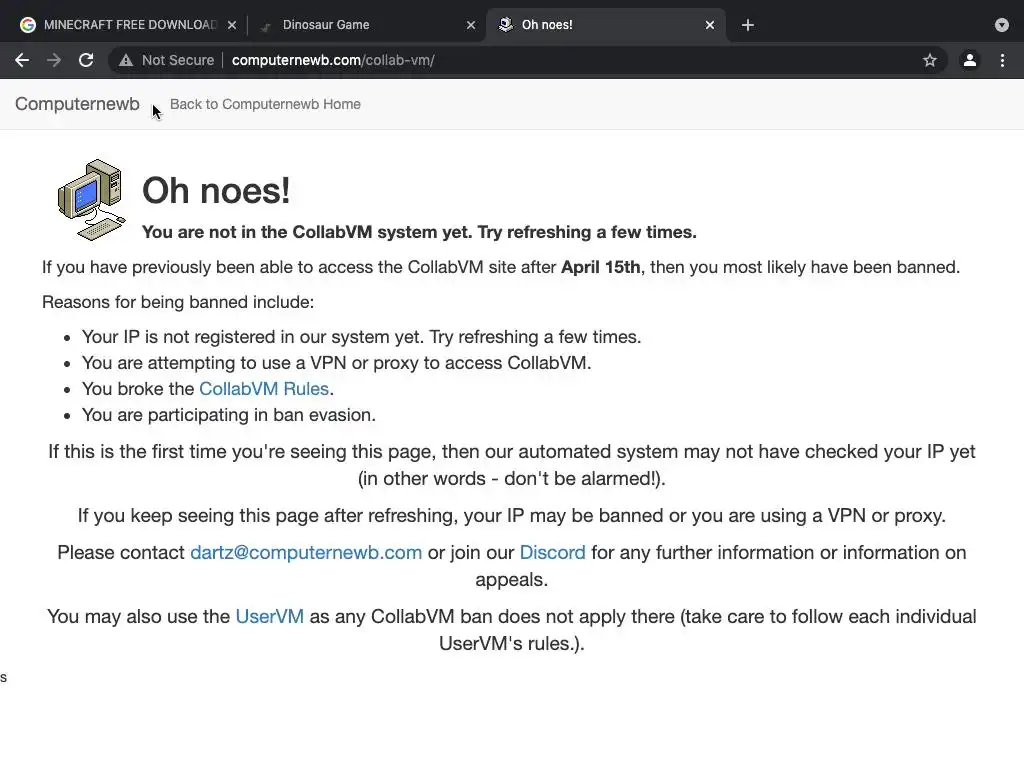The image size is (1024, 768).
Task: Close the MINECRAFT FREE DOWNLOAD tab
Action: [232, 25]
